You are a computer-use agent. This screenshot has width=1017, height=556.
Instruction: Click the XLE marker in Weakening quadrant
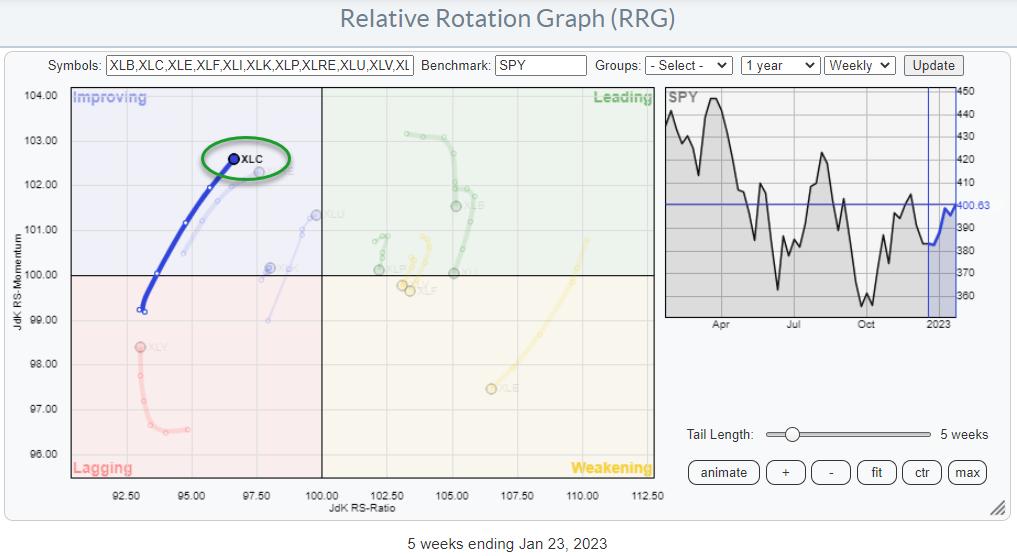coord(491,389)
